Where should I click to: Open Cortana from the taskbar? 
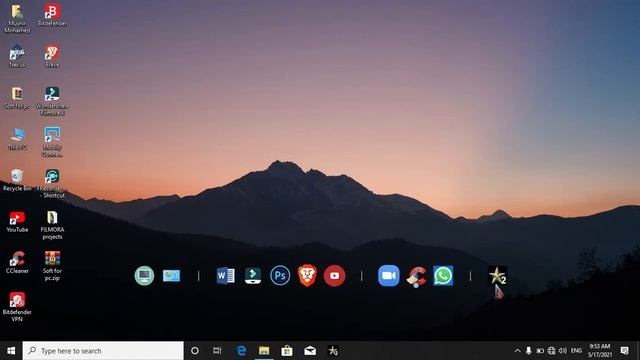[x=195, y=351]
